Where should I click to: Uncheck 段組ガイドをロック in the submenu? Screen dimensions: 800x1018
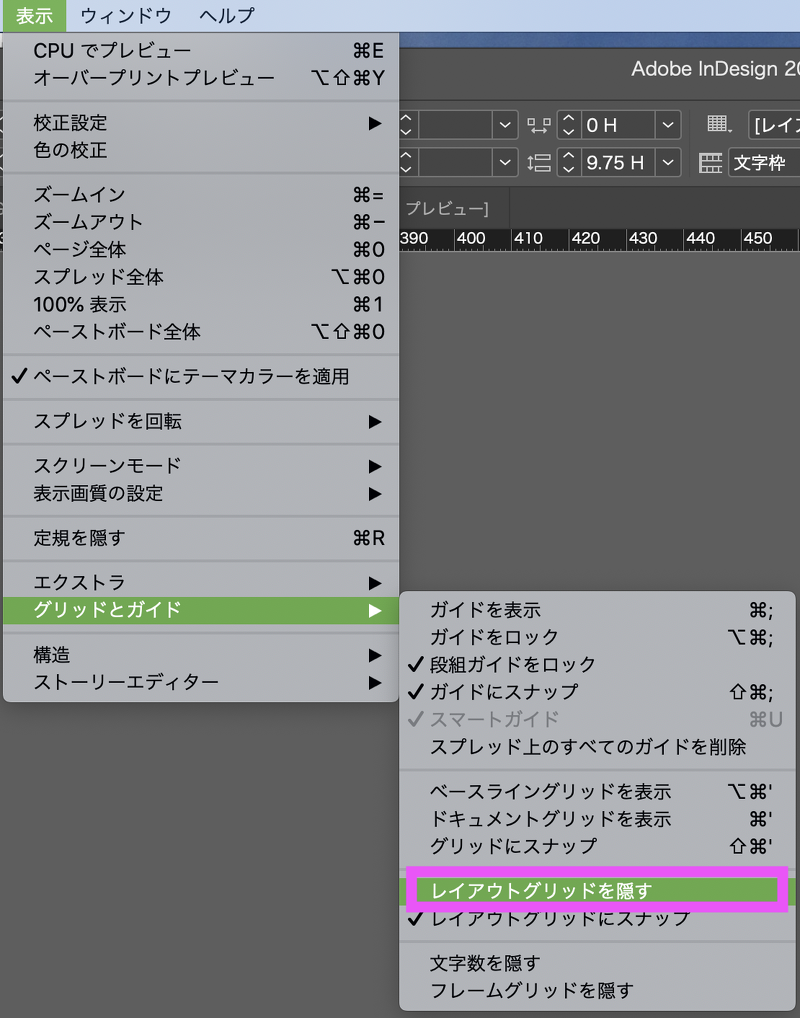tap(512, 664)
